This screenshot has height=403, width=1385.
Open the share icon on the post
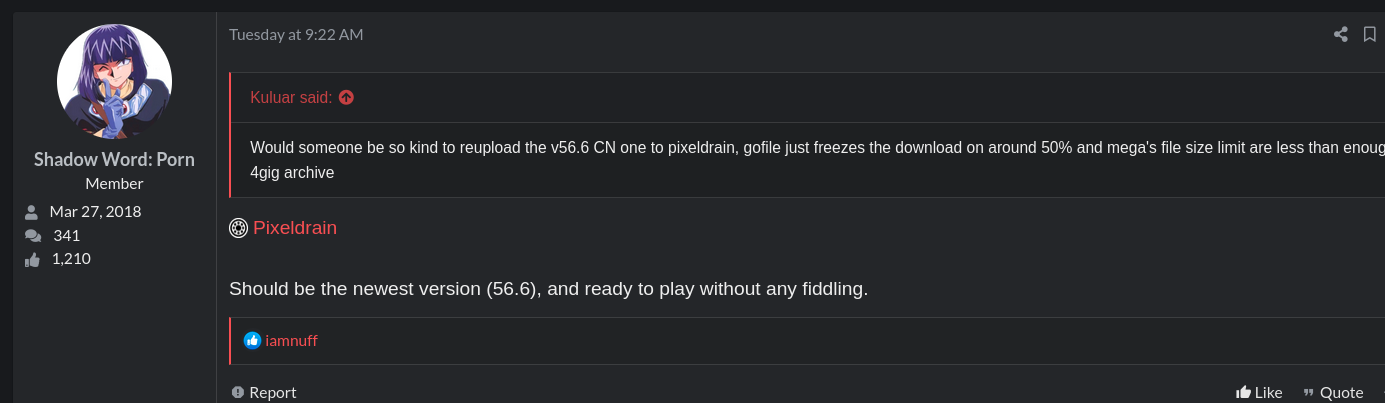point(1341,34)
